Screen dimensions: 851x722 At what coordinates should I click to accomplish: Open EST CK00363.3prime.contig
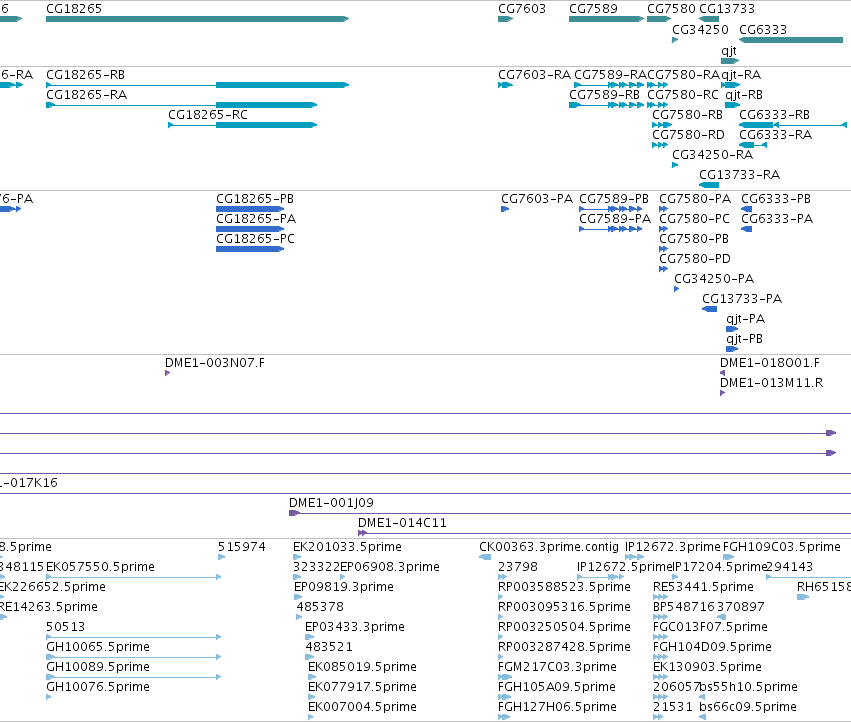point(549,547)
